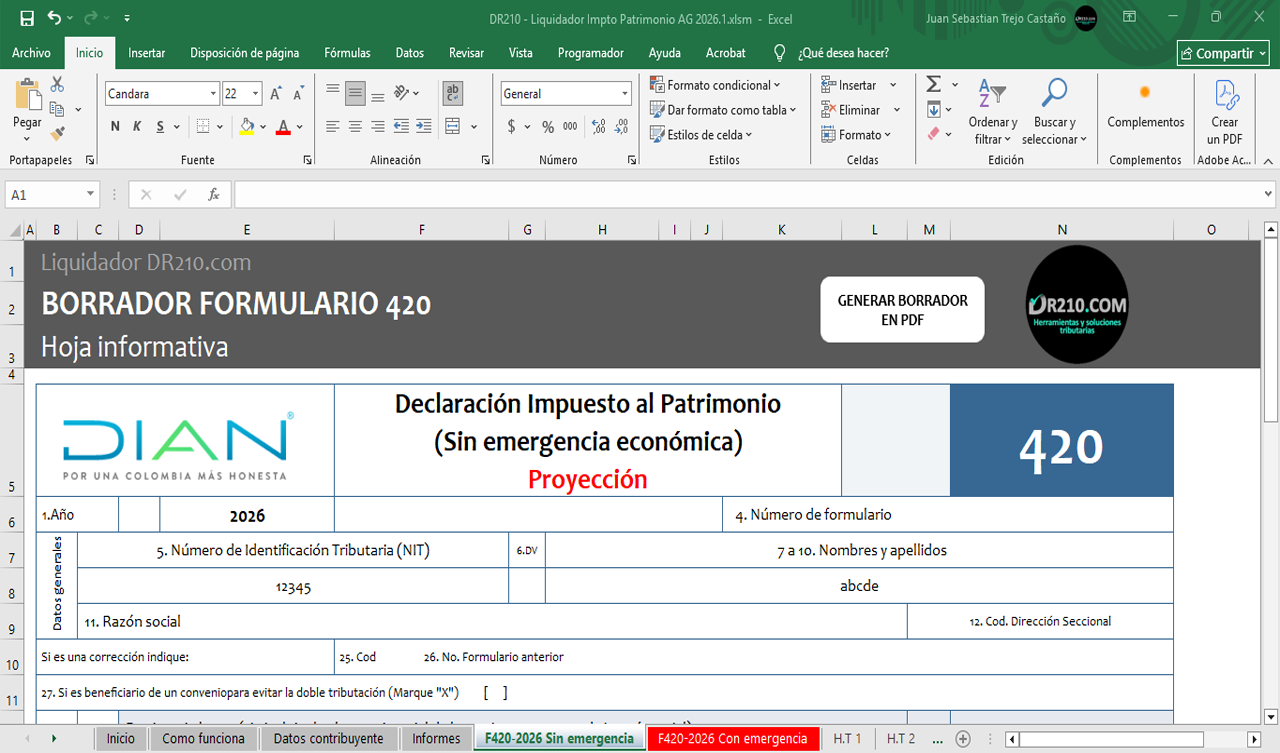Image resolution: width=1280 pixels, height=753 pixels.
Task: Open the Fórmulas ribbon tab
Action: [x=347, y=53]
